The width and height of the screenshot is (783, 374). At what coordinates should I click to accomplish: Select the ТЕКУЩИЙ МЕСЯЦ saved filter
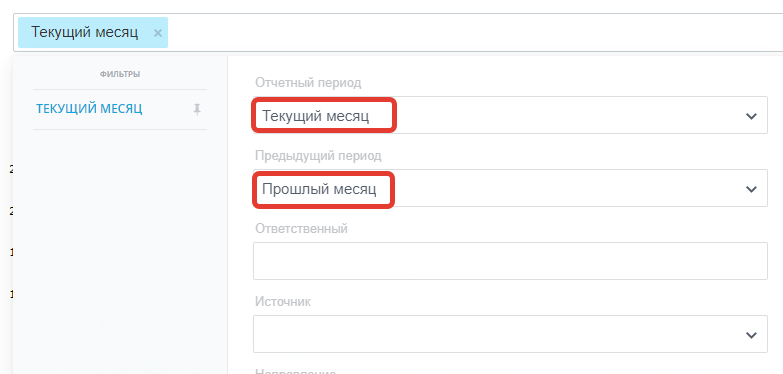tap(89, 108)
